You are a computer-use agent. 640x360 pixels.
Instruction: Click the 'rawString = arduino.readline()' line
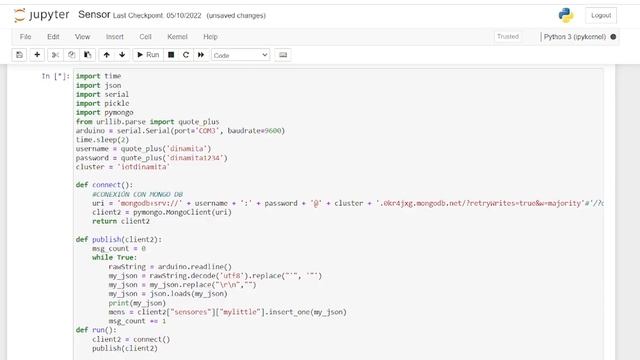click(x=170, y=267)
